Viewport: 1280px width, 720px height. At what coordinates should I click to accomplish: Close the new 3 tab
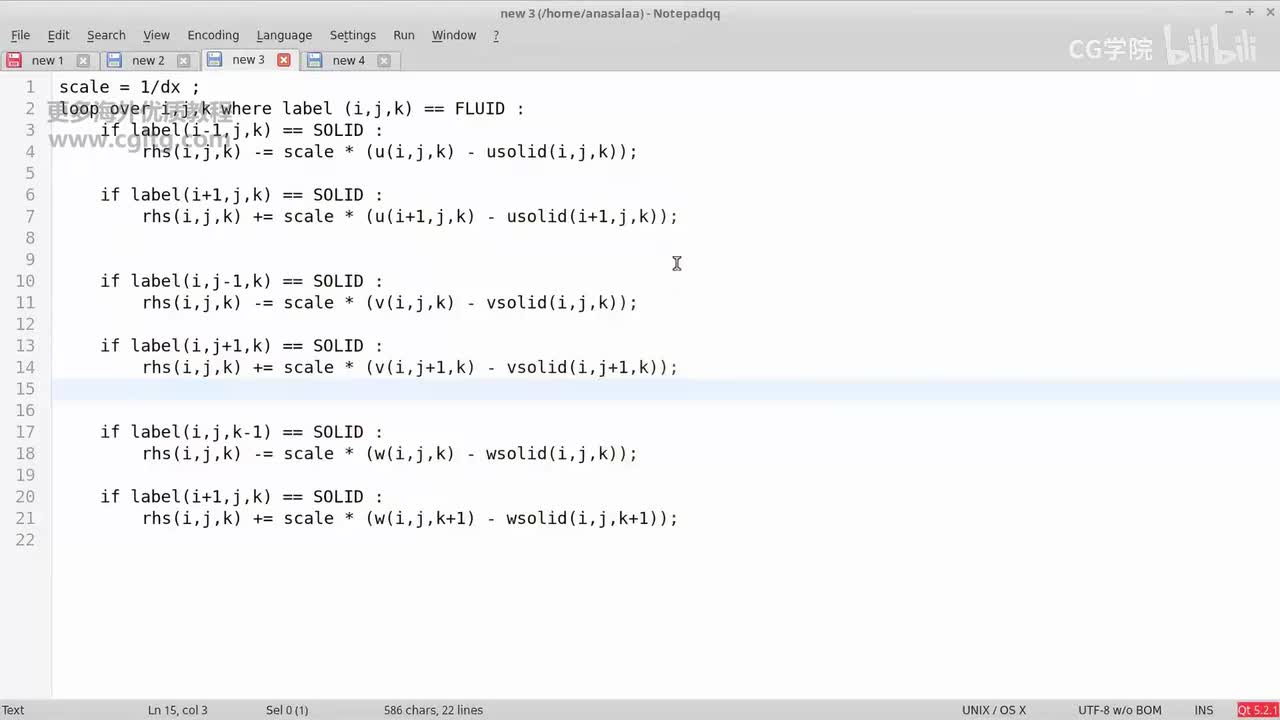tap(284, 60)
